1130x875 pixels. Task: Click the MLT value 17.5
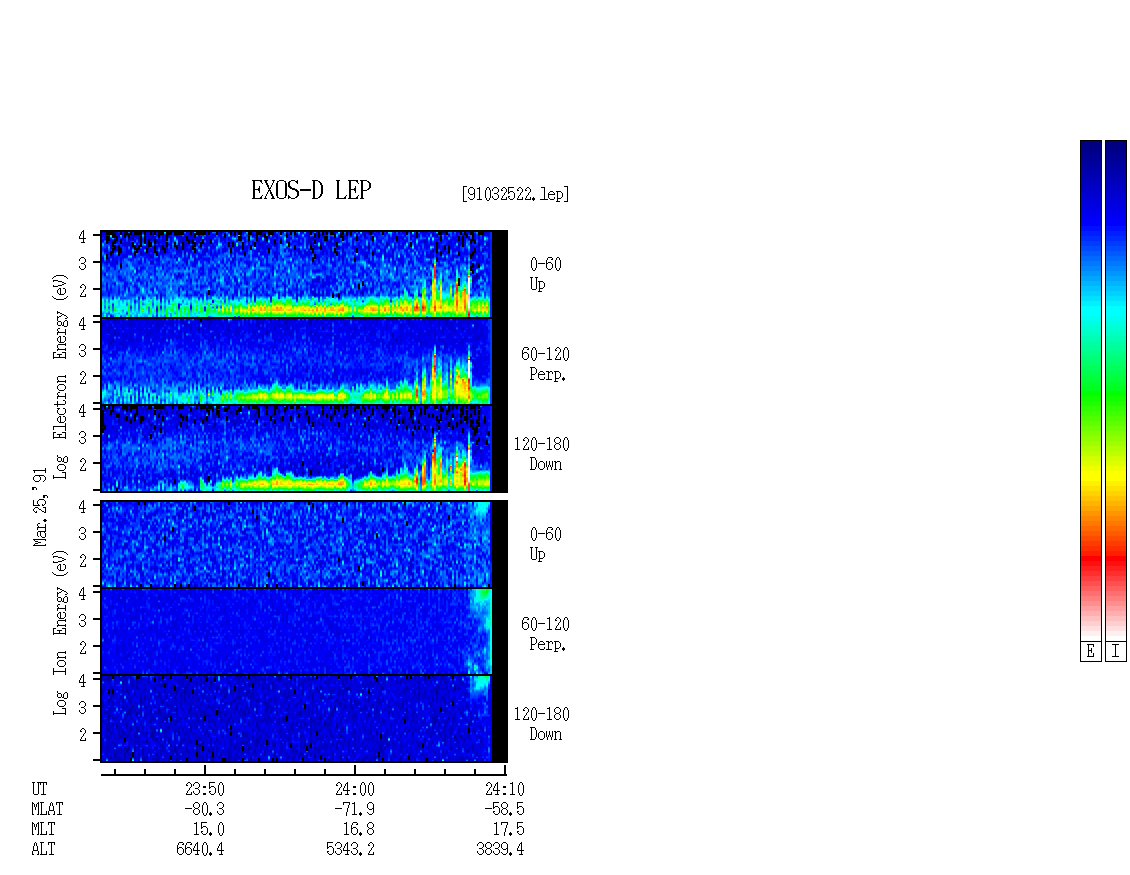[x=508, y=830]
